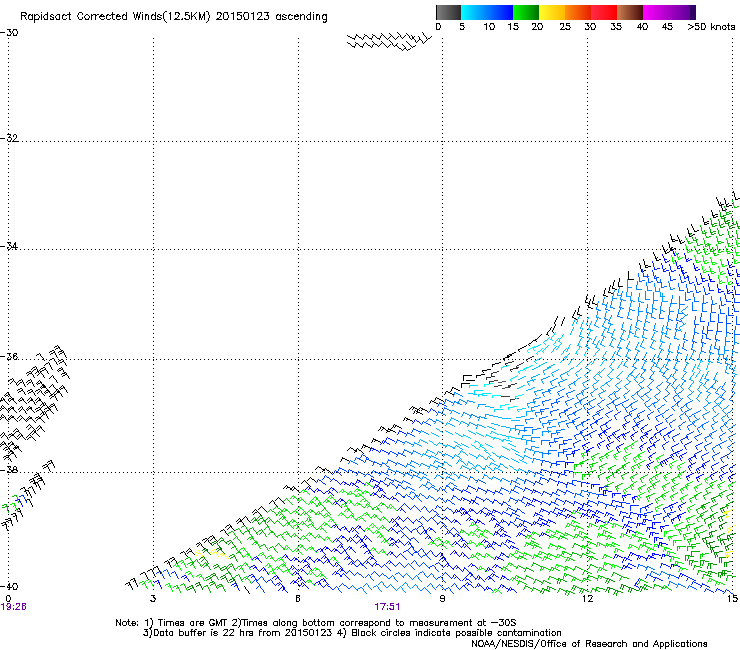Click the black wind barbs cluster near -30 latitude

click(x=389, y=42)
